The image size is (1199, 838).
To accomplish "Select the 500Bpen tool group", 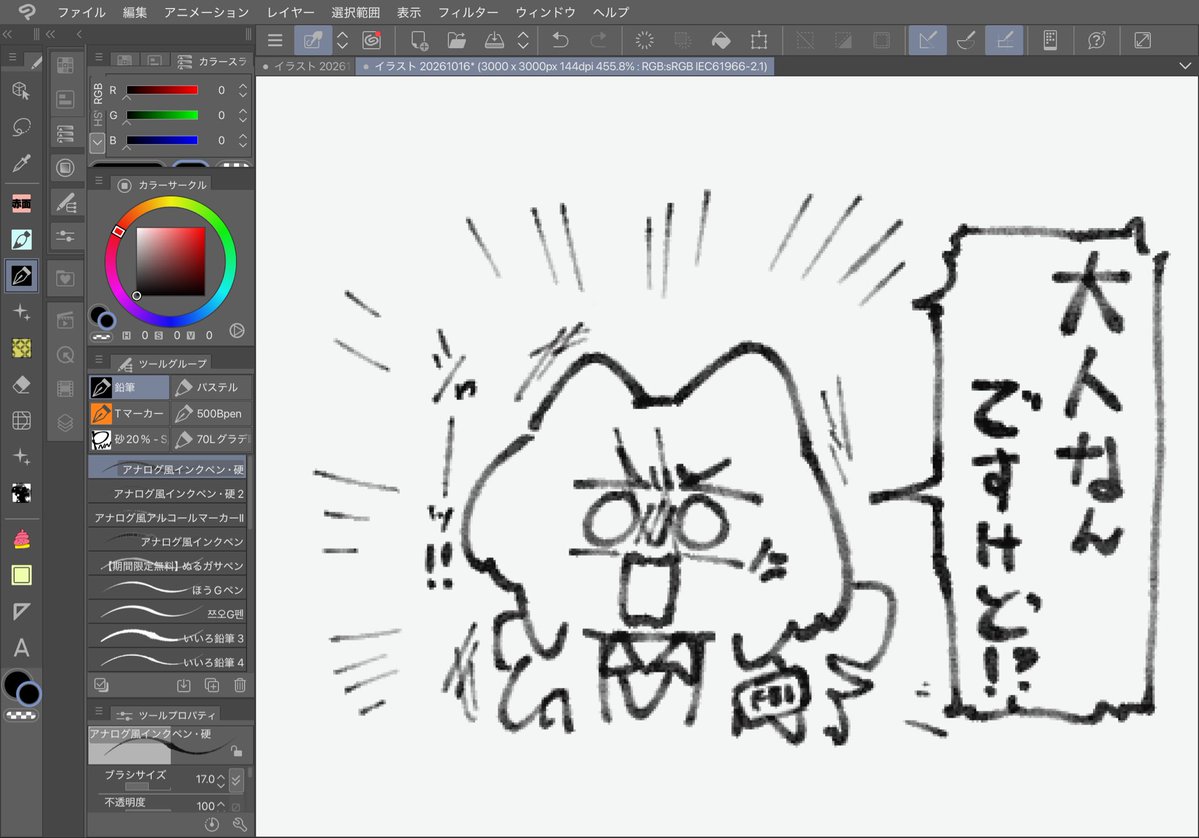I will [x=210, y=414].
